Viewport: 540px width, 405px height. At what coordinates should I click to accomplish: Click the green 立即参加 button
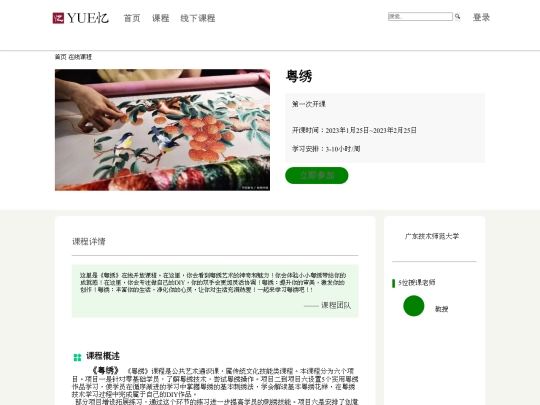pos(316,175)
